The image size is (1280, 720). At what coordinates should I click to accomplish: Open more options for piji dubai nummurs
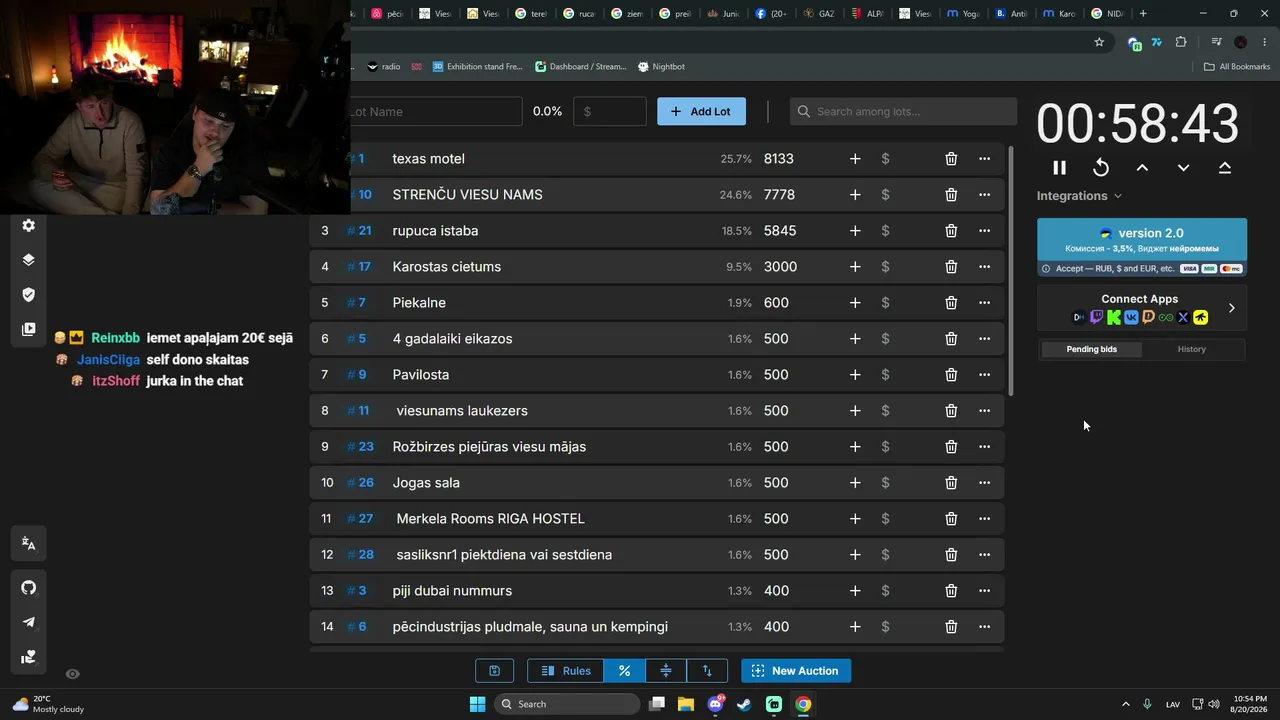pos(984,591)
